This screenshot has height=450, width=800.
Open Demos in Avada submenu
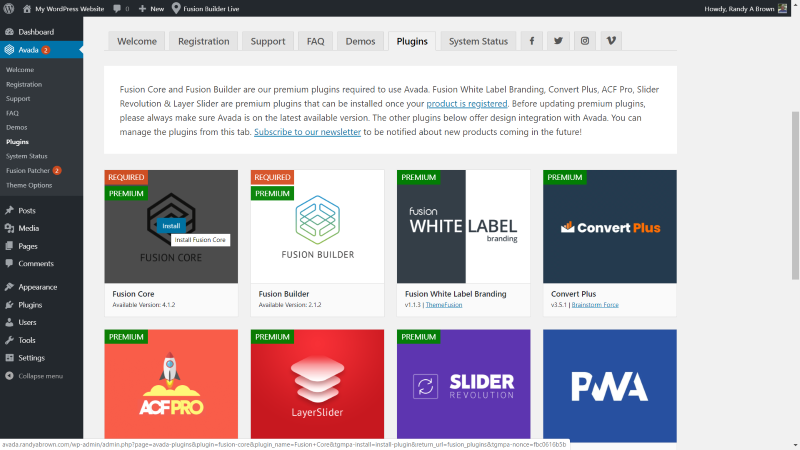[17, 127]
